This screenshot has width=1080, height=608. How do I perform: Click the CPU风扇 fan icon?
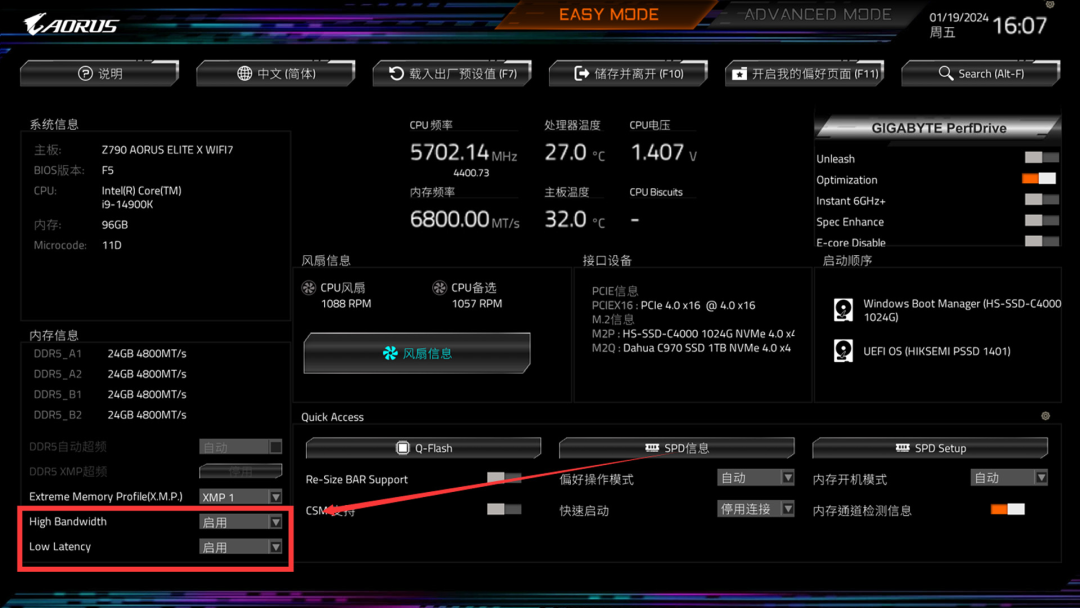tap(309, 288)
